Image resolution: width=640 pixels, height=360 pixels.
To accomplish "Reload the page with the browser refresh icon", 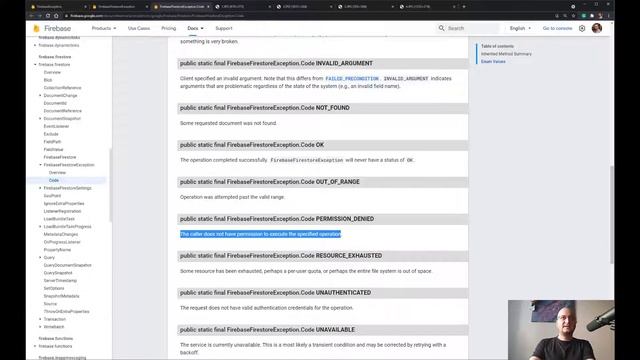I will [x=48, y=16].
